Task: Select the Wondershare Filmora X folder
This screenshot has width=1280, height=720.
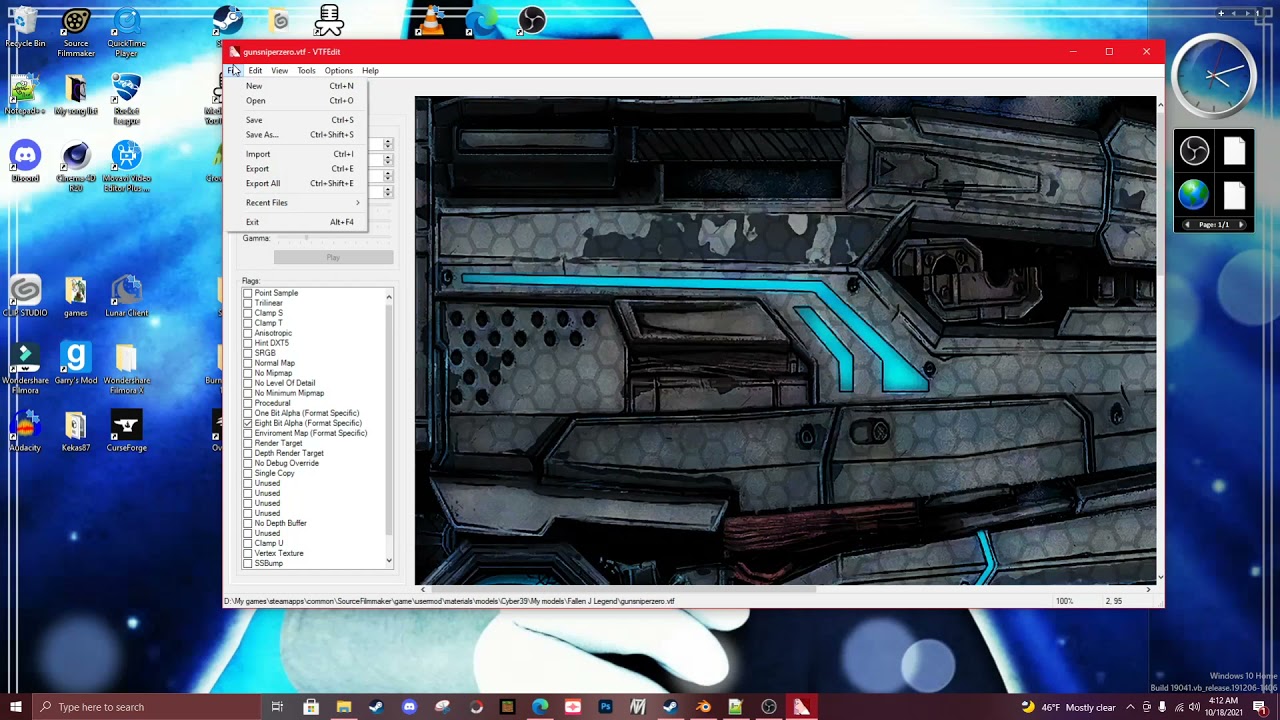Action: [126, 369]
